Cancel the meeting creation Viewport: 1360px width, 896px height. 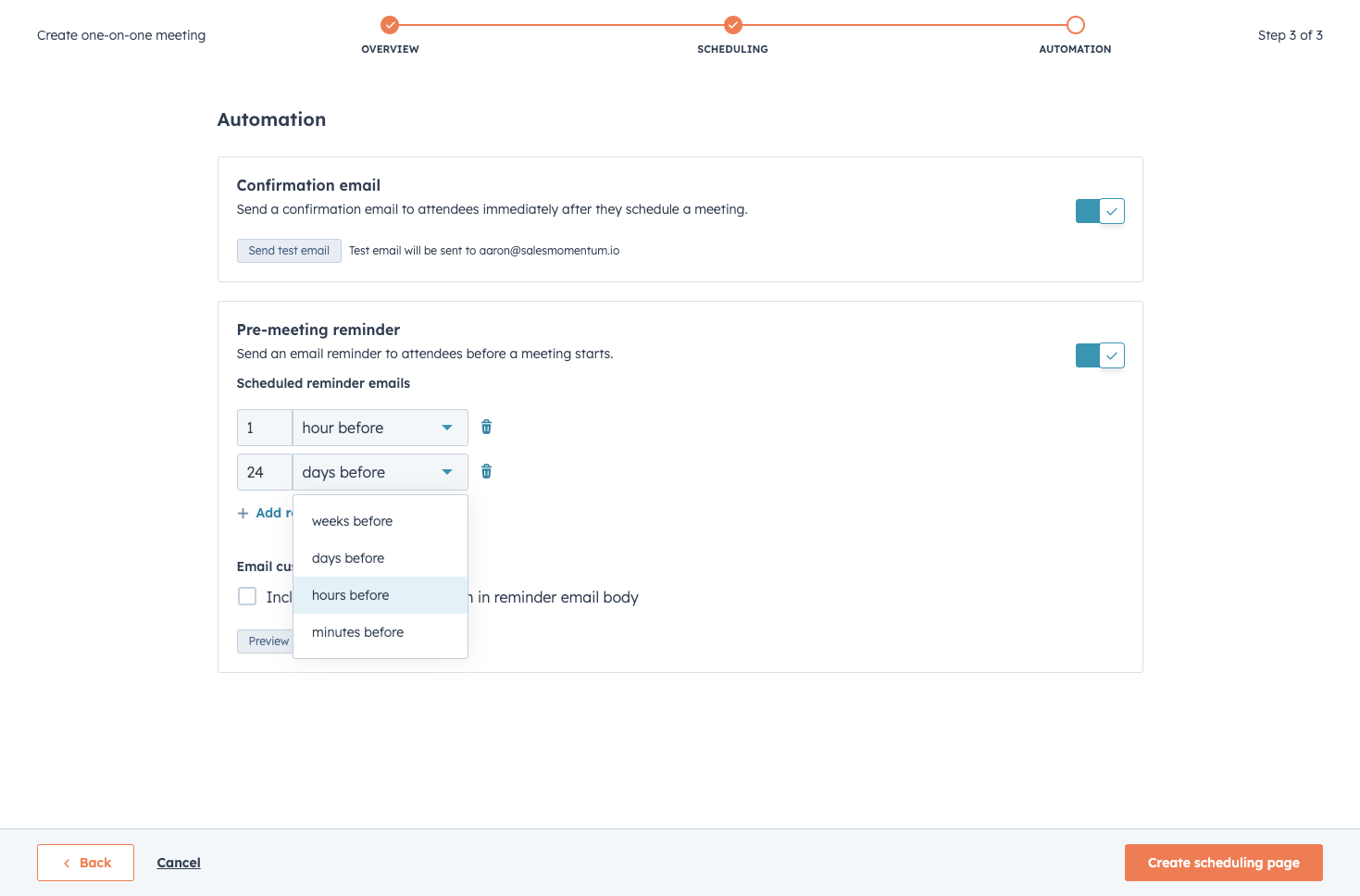point(179,863)
